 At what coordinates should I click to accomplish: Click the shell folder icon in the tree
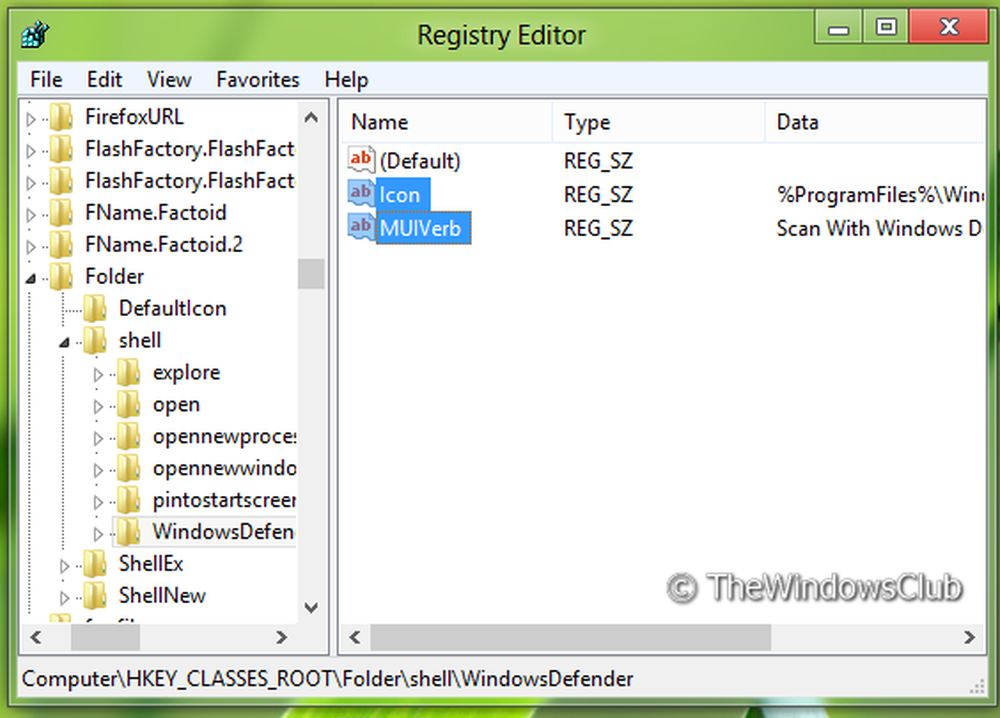tap(95, 340)
